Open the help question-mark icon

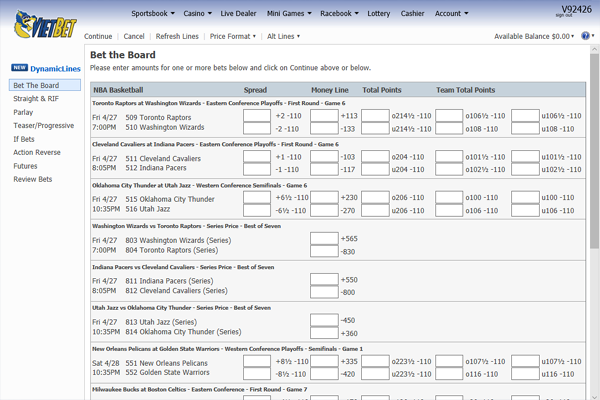point(585,36)
